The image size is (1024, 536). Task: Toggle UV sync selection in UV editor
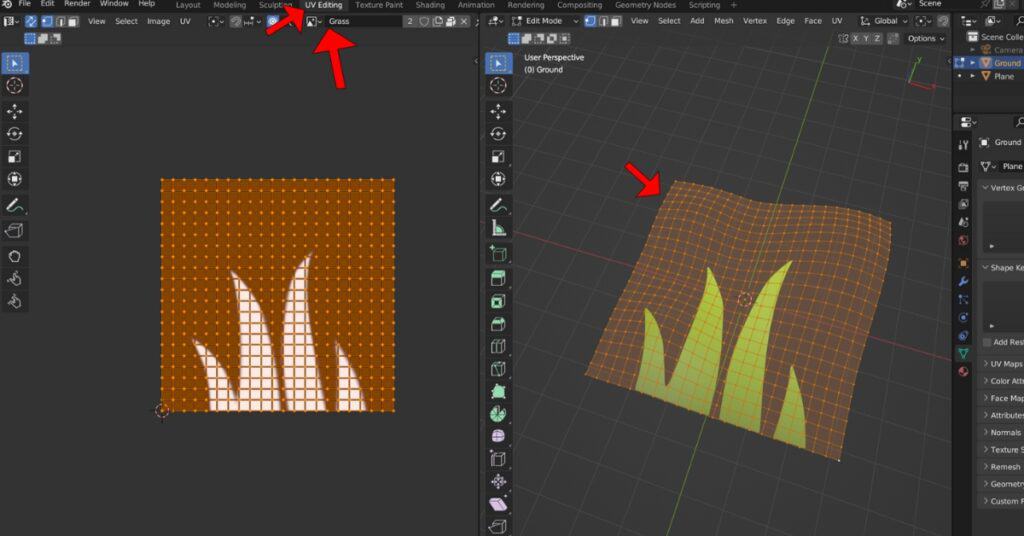pyautogui.click(x=31, y=22)
